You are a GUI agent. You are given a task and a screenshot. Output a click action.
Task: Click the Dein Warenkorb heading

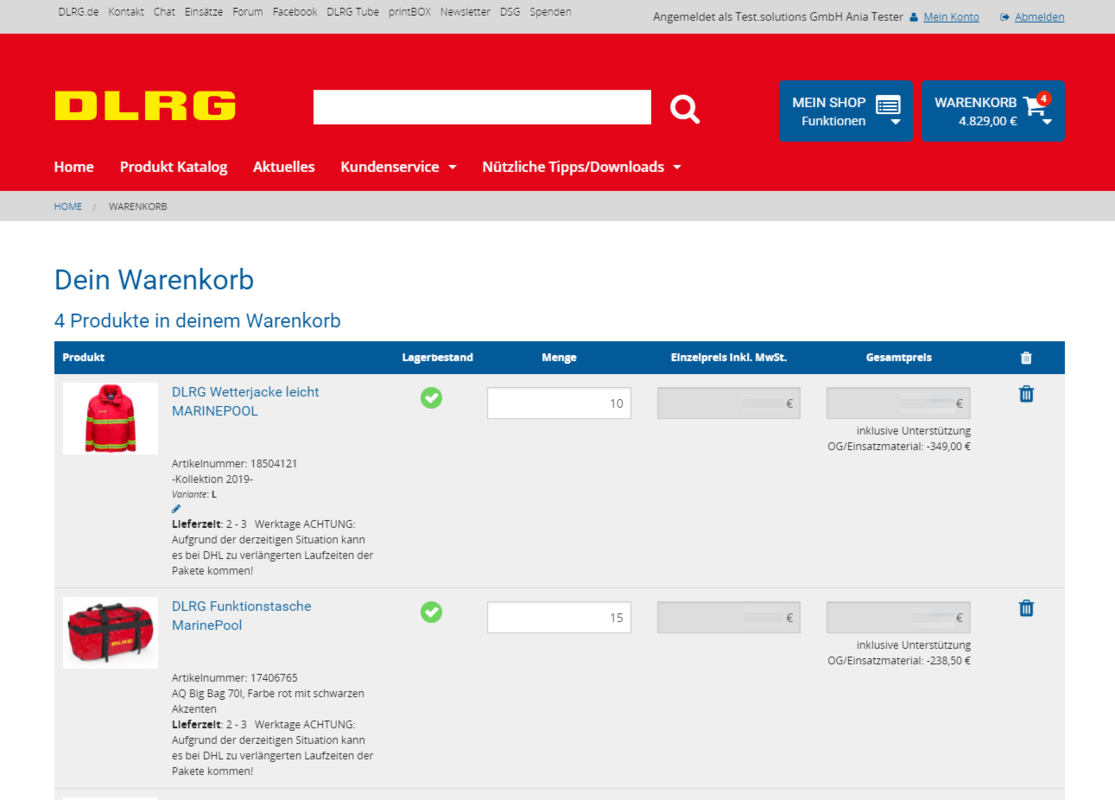tap(154, 280)
